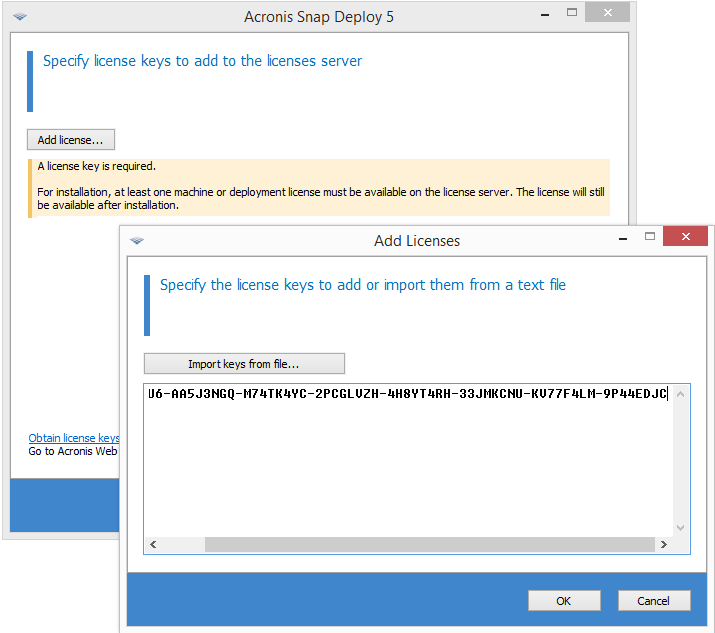Cancel the Add Licenses dialog
This screenshot has width=715, height=633.
(653, 601)
